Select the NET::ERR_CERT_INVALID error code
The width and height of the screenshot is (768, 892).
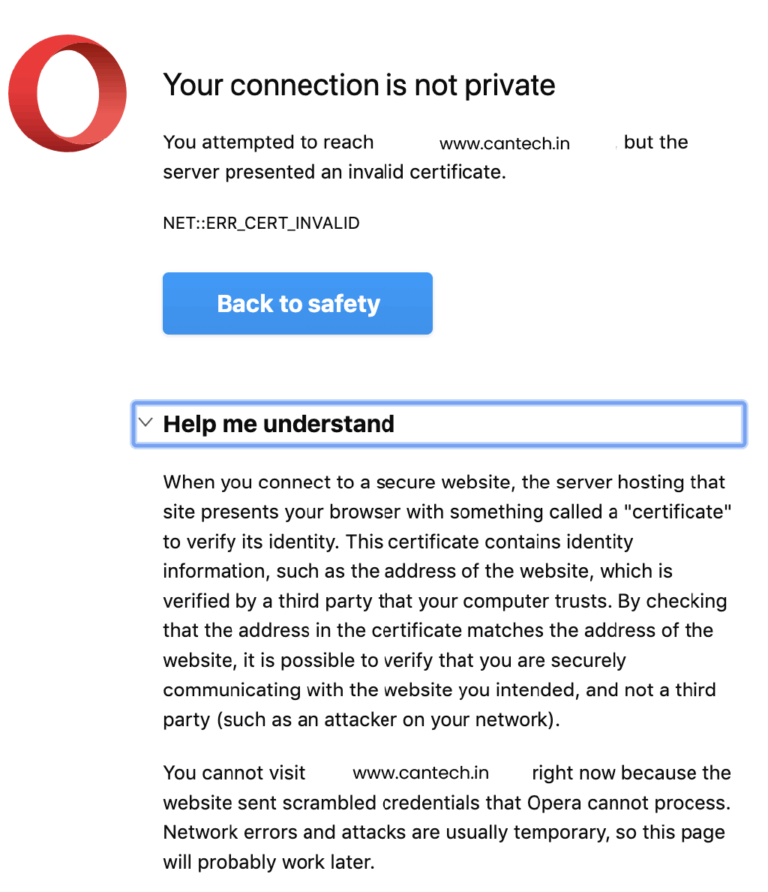click(261, 222)
